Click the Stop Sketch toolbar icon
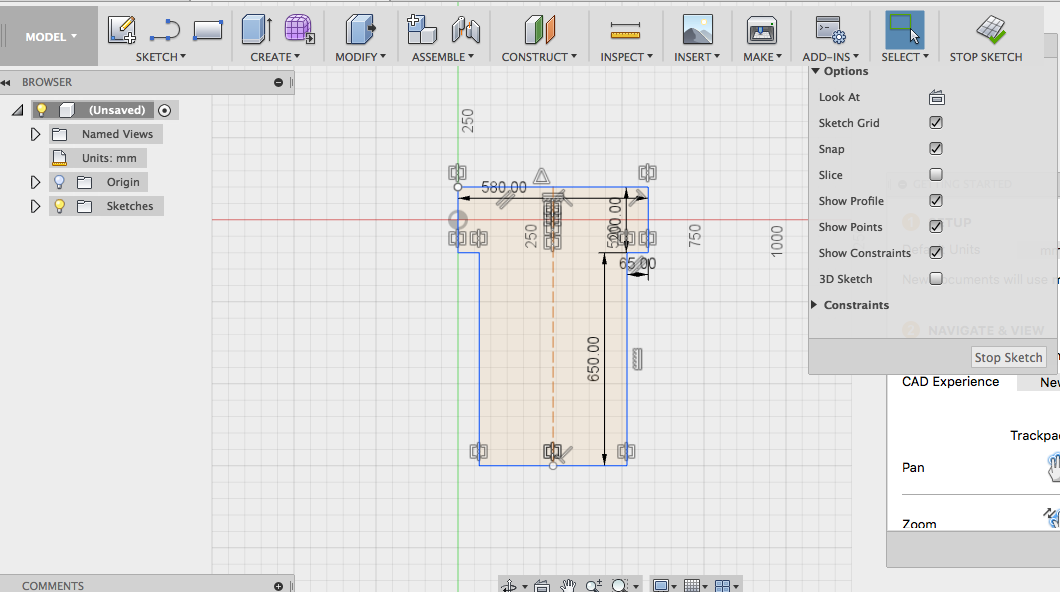 click(990, 30)
